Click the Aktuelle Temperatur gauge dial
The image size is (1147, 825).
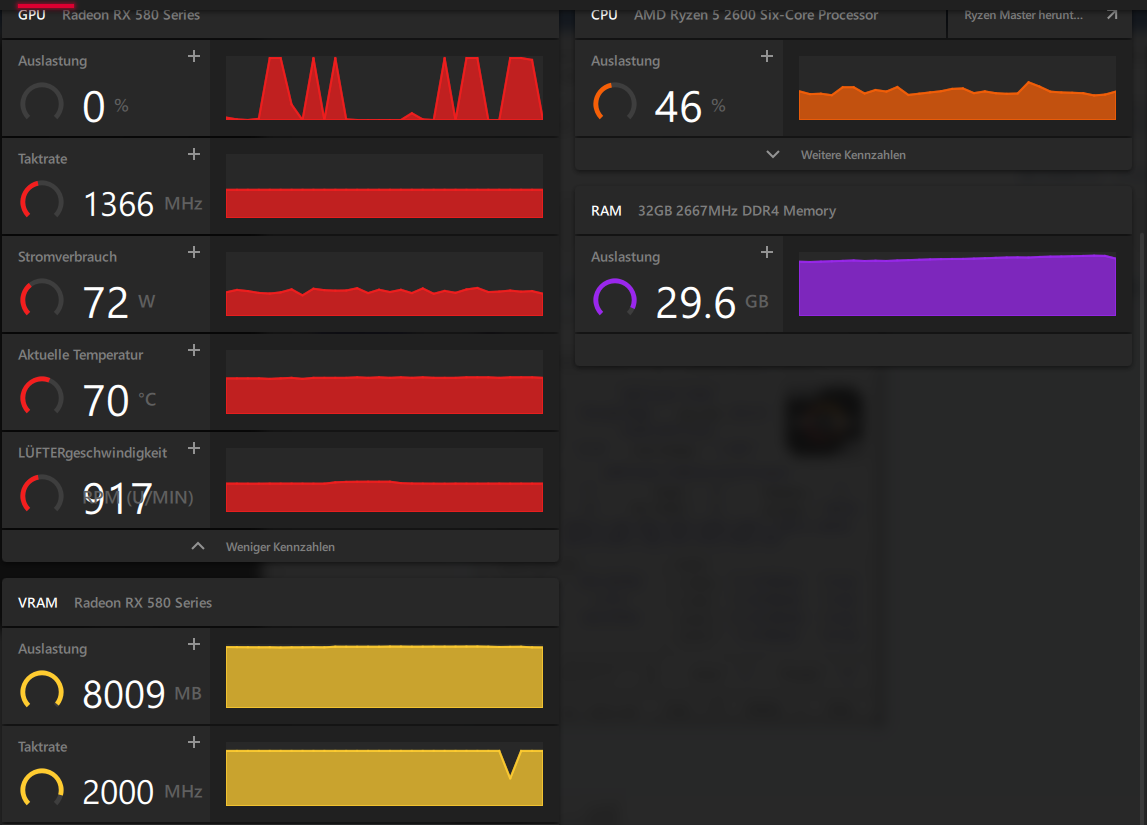(42, 397)
